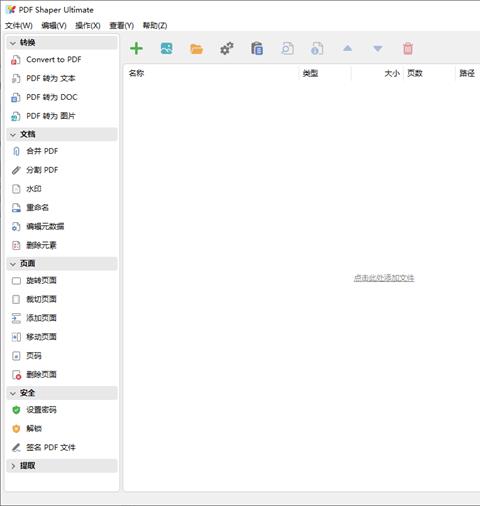The height and width of the screenshot is (506, 480).
Task: Select the 页码 label
Action: click(34, 356)
